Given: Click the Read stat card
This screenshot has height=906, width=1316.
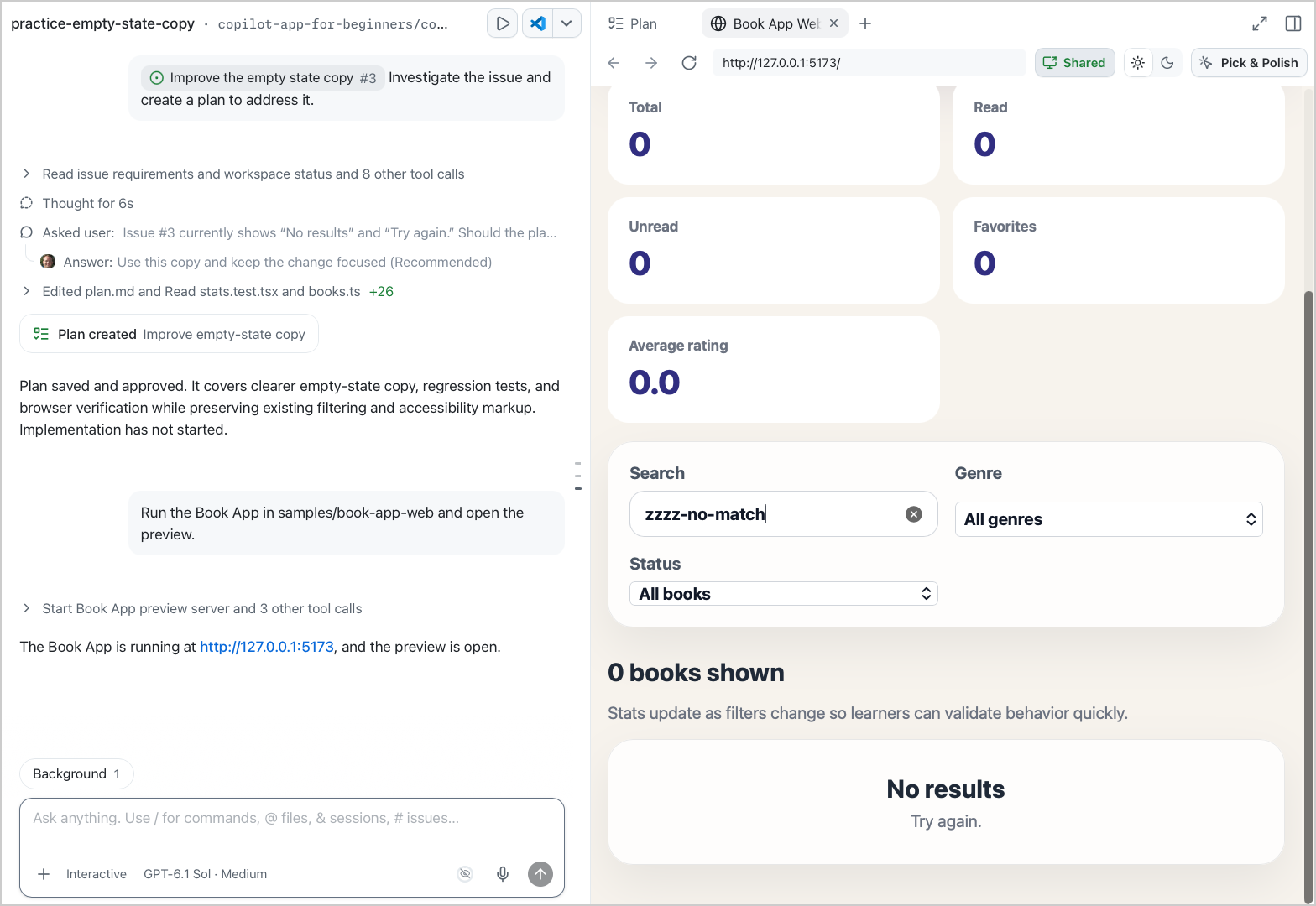Looking at the screenshot, I should (1118, 135).
